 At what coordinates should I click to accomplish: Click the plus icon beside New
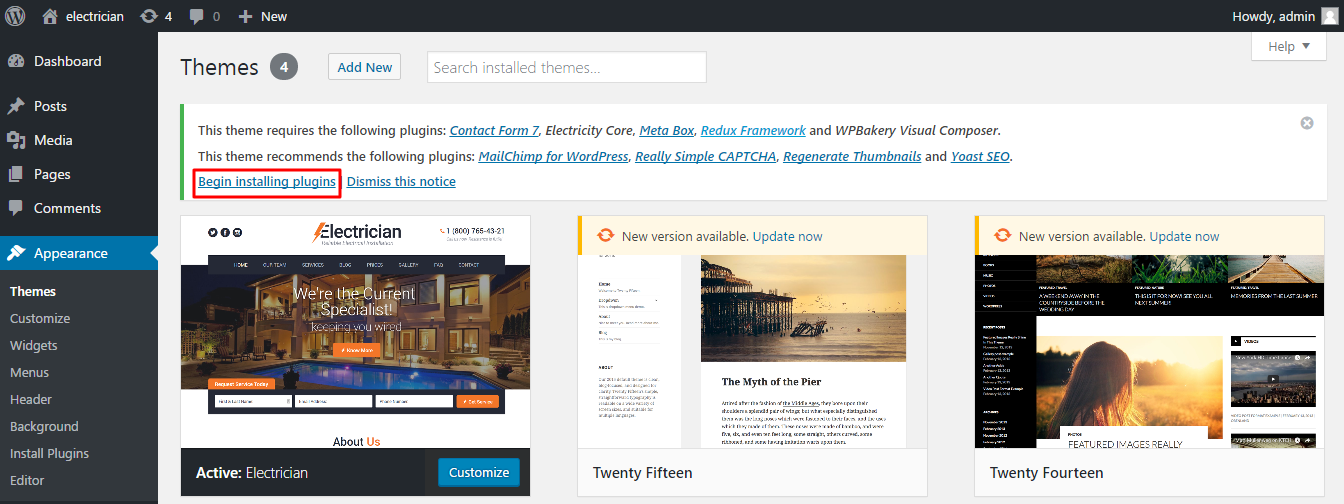pos(245,17)
